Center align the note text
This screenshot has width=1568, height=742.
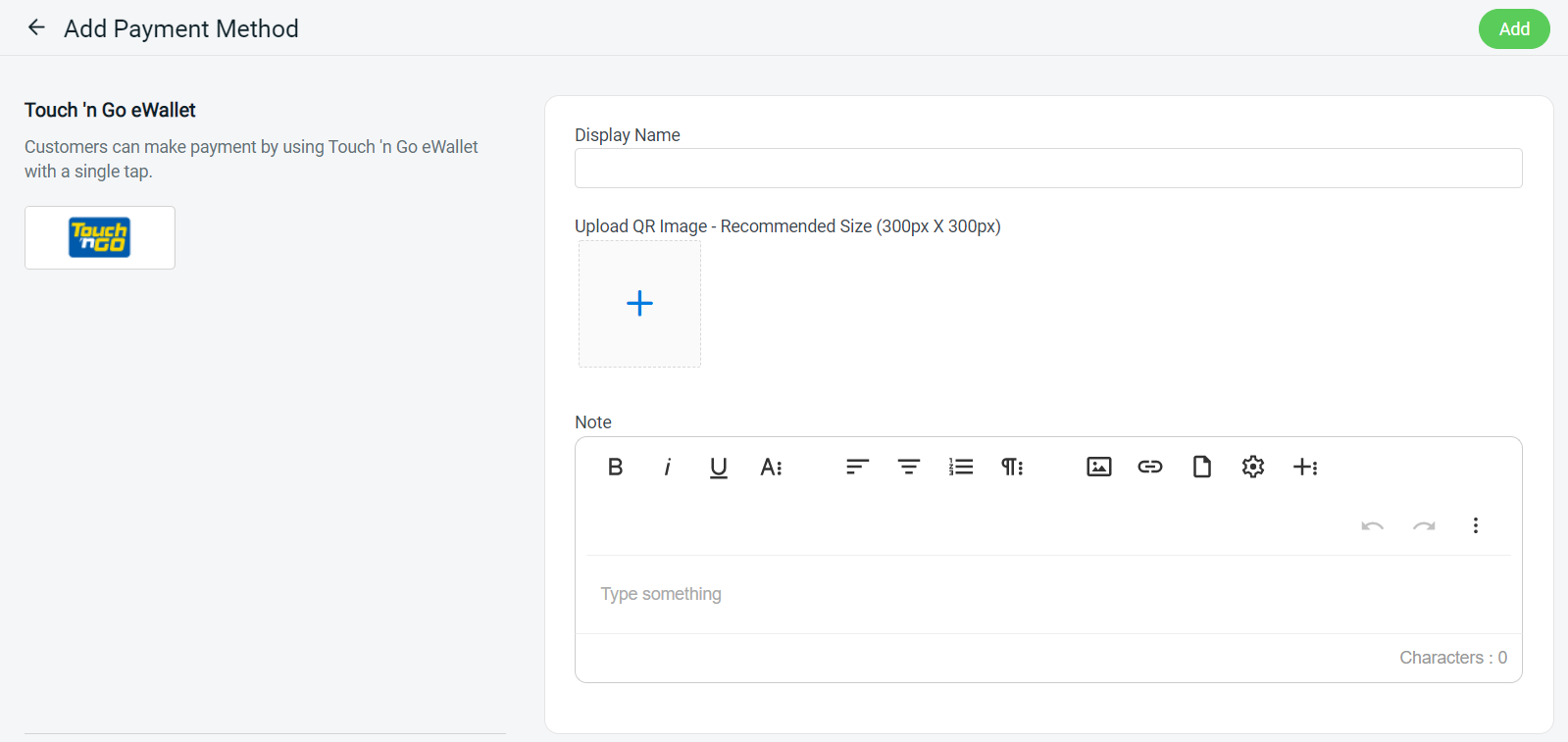[909, 467]
